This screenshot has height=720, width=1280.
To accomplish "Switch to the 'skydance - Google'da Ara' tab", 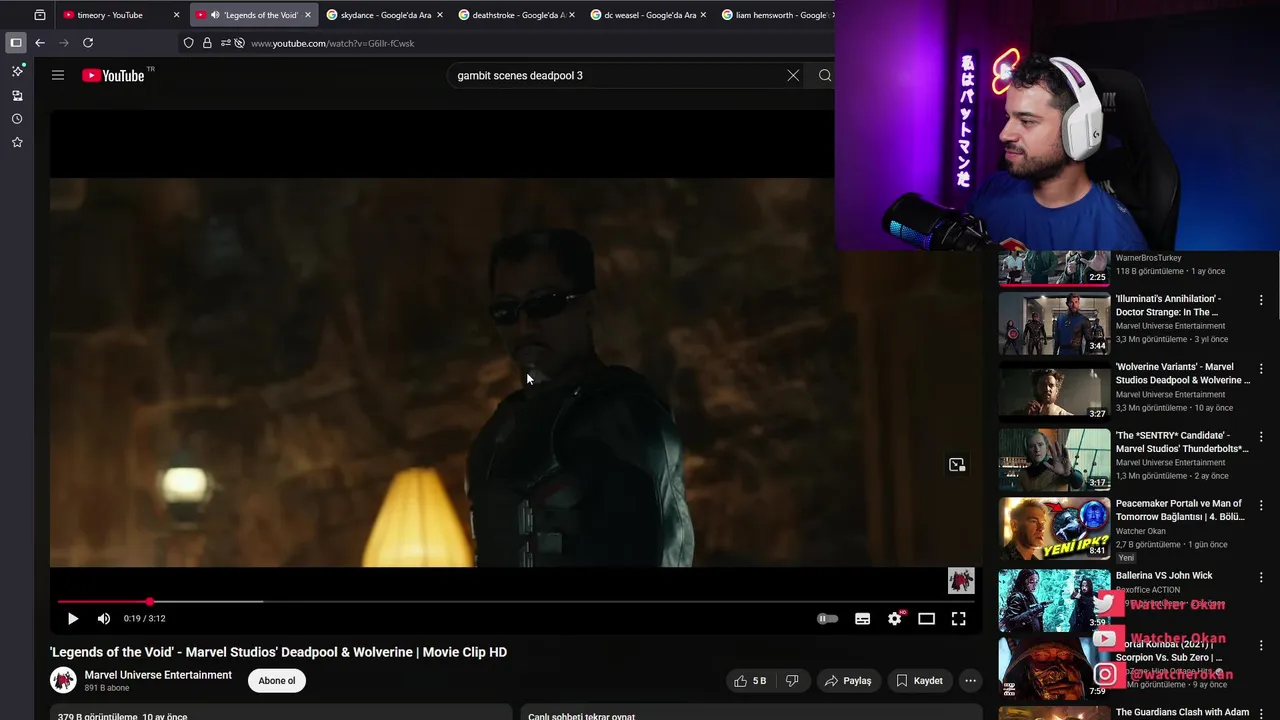I will (385, 15).
